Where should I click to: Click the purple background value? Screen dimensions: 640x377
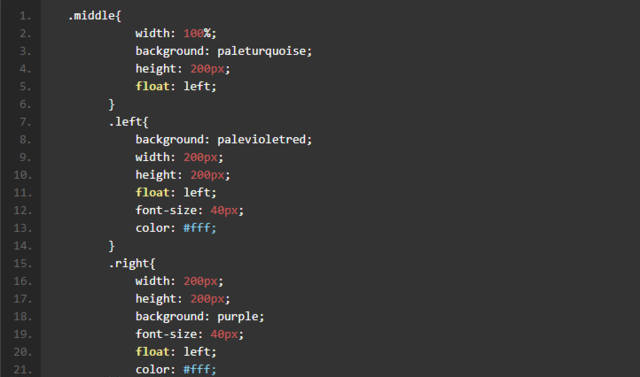point(238,317)
